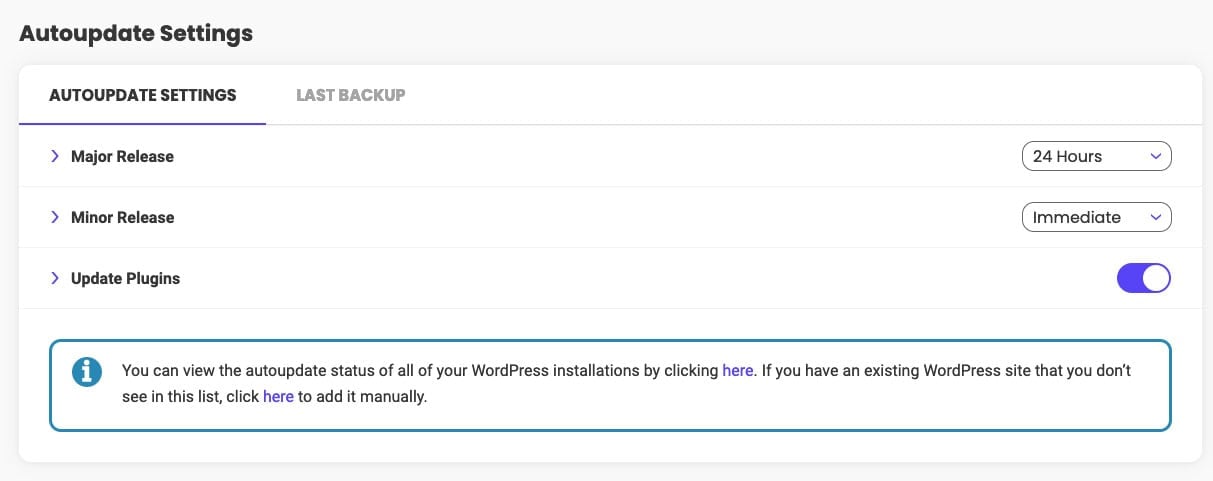Follow the 'here' link to view autoupdate status
Viewport: 1213px width, 481px height.
(x=737, y=370)
